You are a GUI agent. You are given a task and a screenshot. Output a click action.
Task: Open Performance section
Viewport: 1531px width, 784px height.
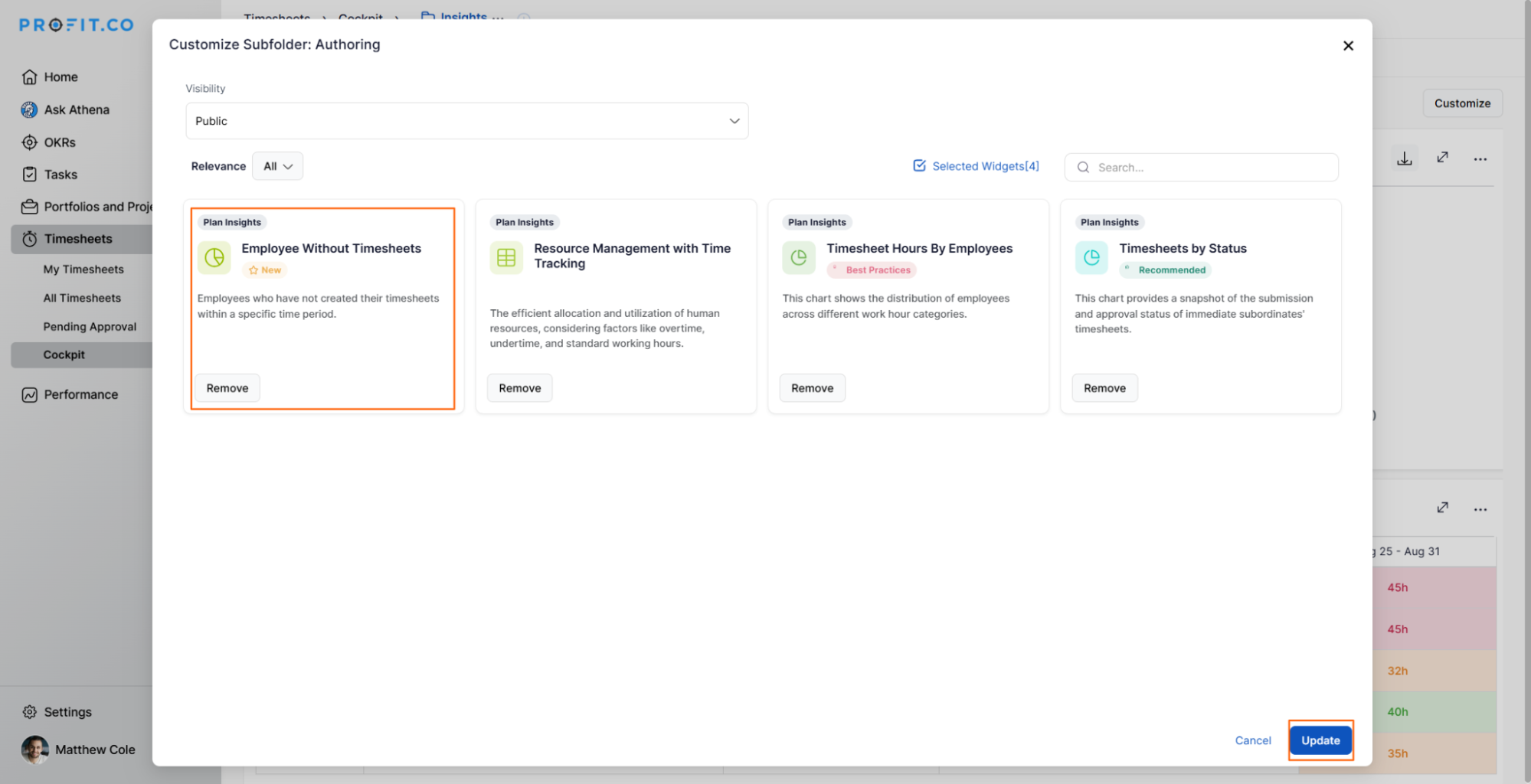(x=81, y=395)
